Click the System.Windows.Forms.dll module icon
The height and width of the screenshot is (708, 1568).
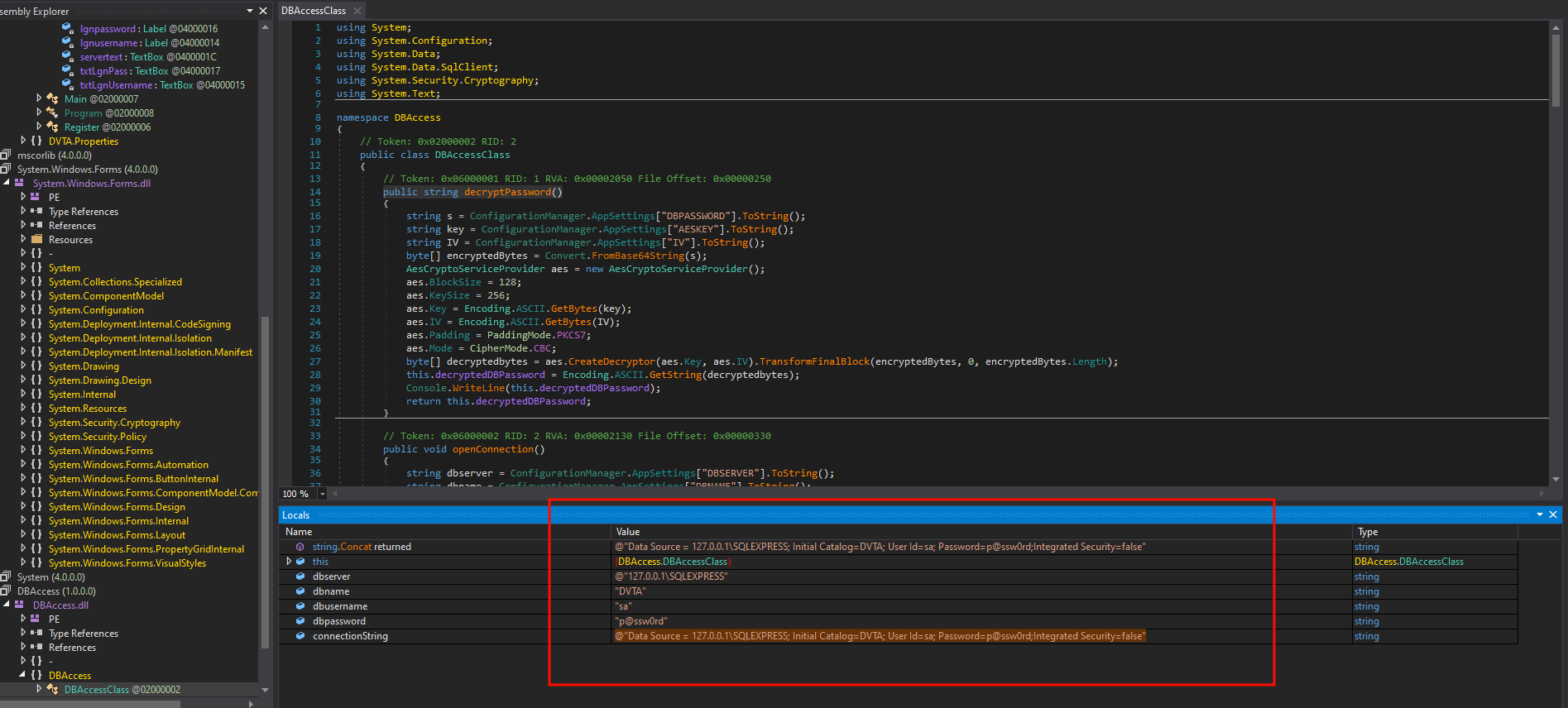(20, 183)
